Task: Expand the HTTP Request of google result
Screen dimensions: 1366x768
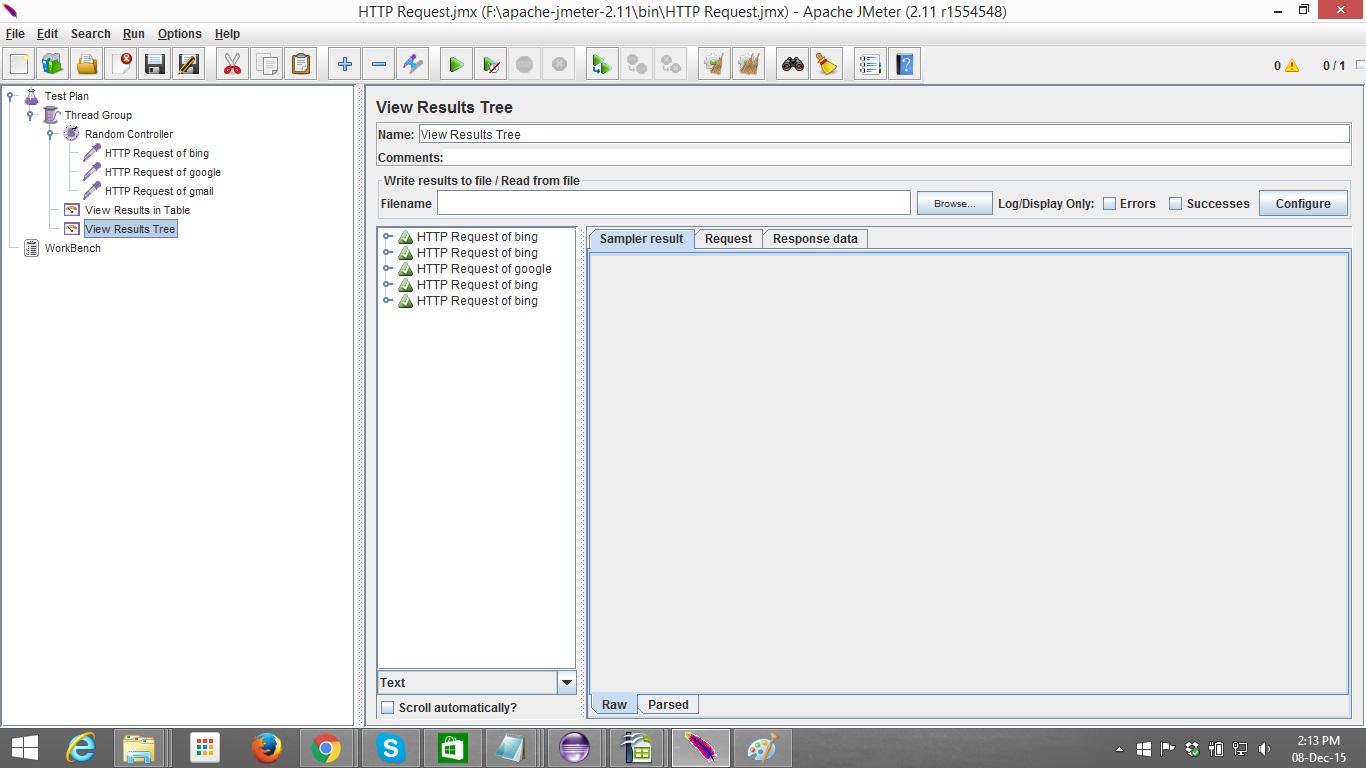Action: (x=388, y=269)
